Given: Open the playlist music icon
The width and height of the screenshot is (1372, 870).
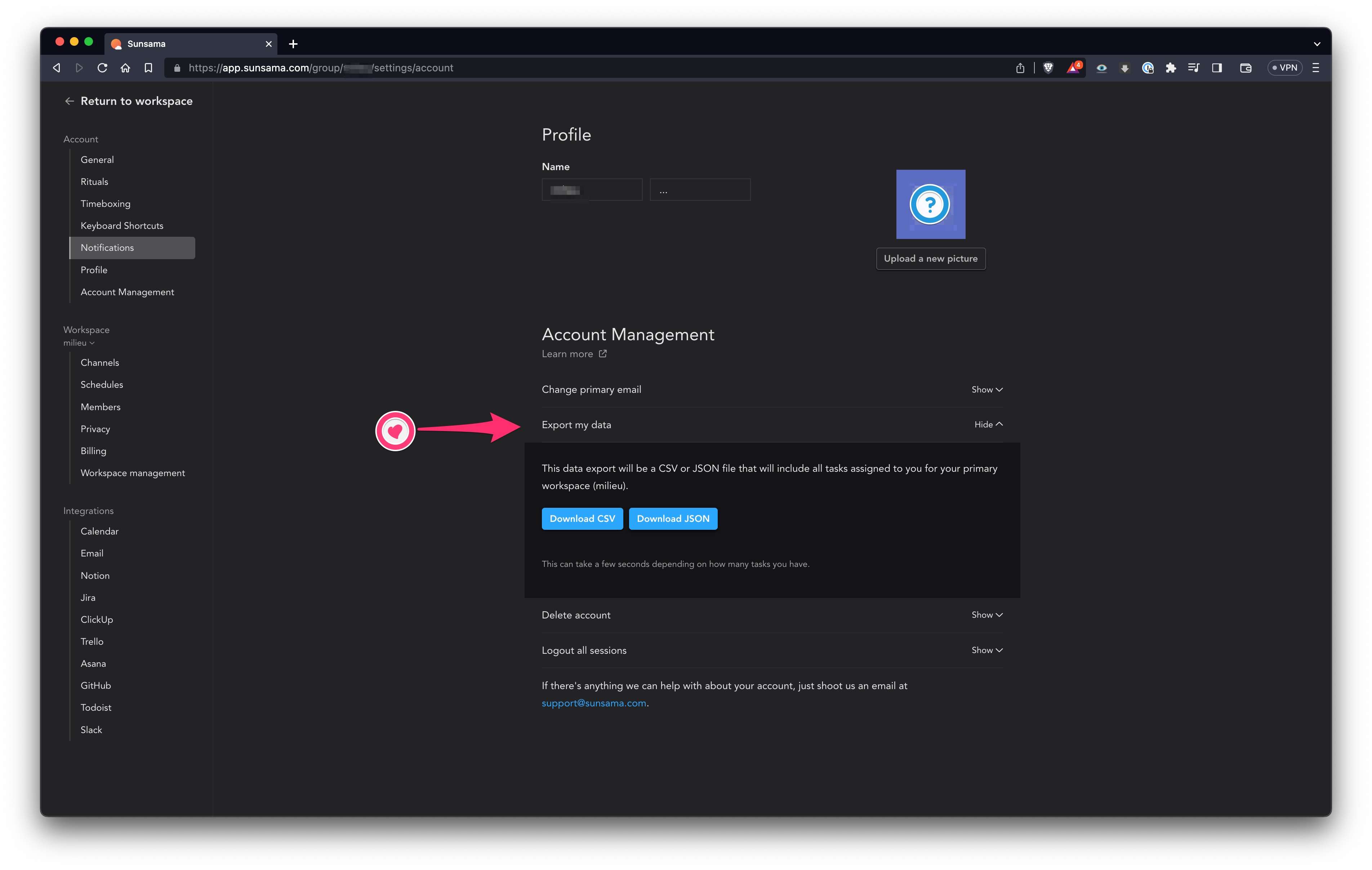Looking at the screenshot, I should click(x=1194, y=68).
